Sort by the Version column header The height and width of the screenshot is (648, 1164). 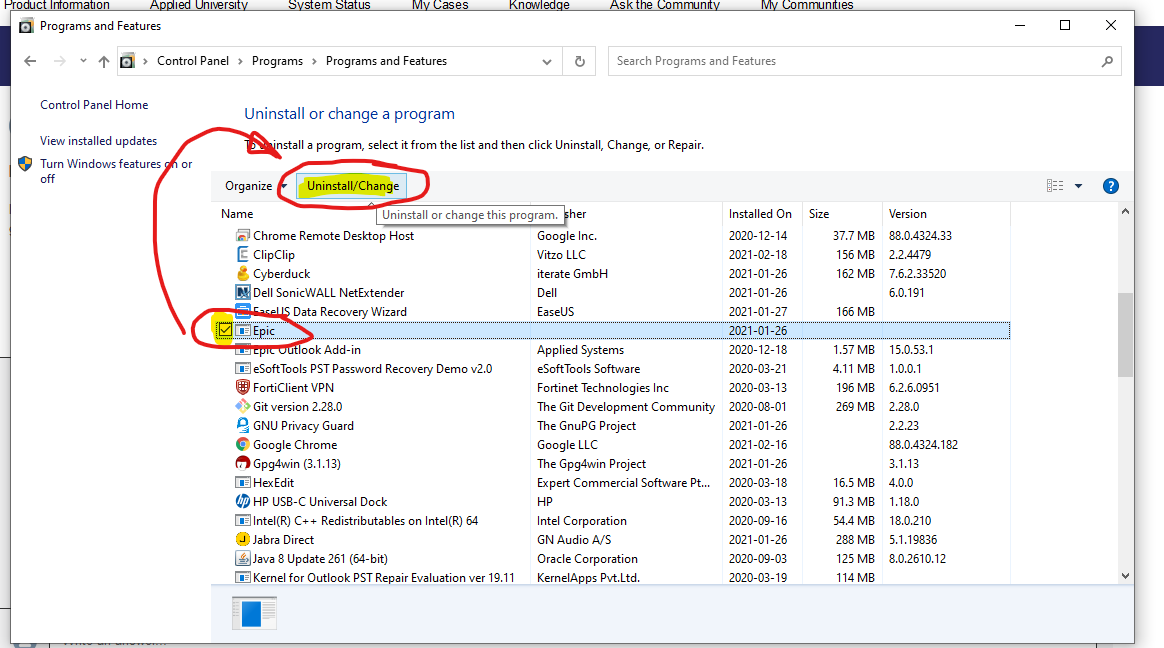click(x=908, y=214)
